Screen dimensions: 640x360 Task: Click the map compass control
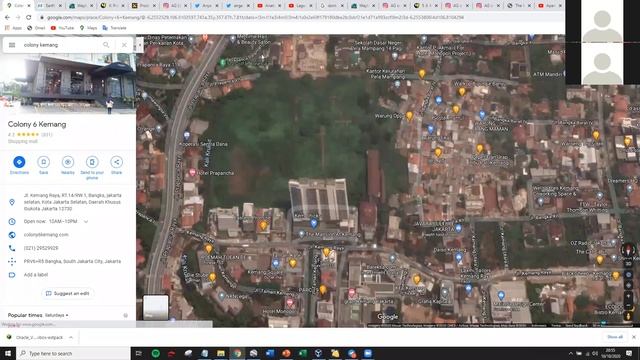coord(628,250)
